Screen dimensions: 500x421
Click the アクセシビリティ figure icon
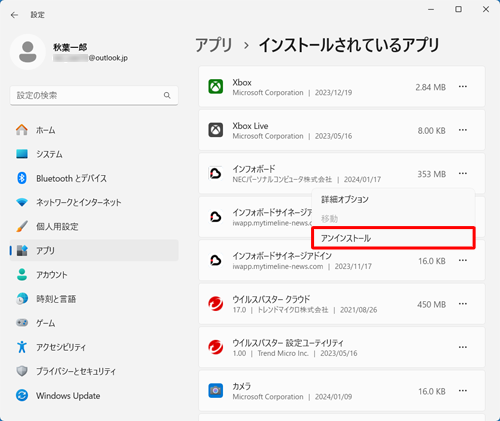coord(22,347)
